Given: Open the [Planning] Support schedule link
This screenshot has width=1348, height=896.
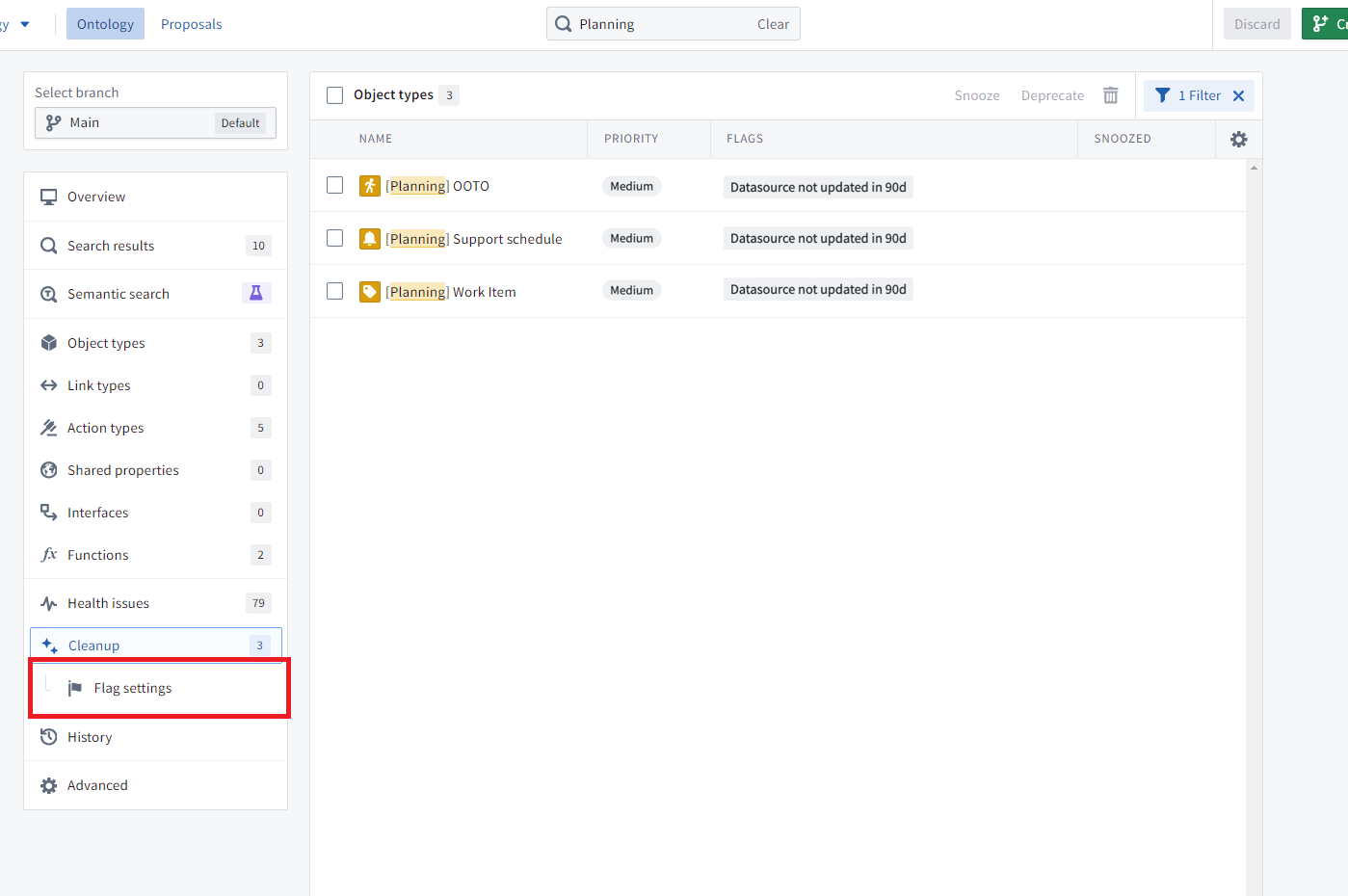Looking at the screenshot, I should click(x=474, y=239).
